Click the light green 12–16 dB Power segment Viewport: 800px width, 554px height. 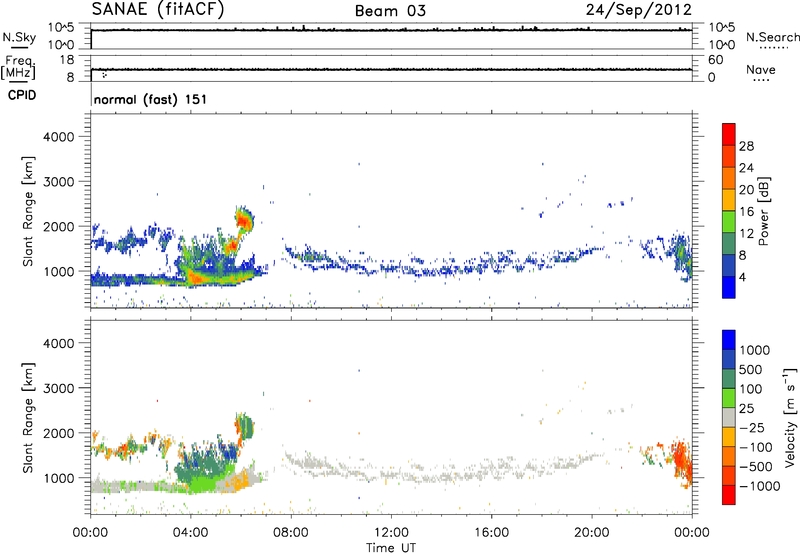pyautogui.click(x=729, y=222)
